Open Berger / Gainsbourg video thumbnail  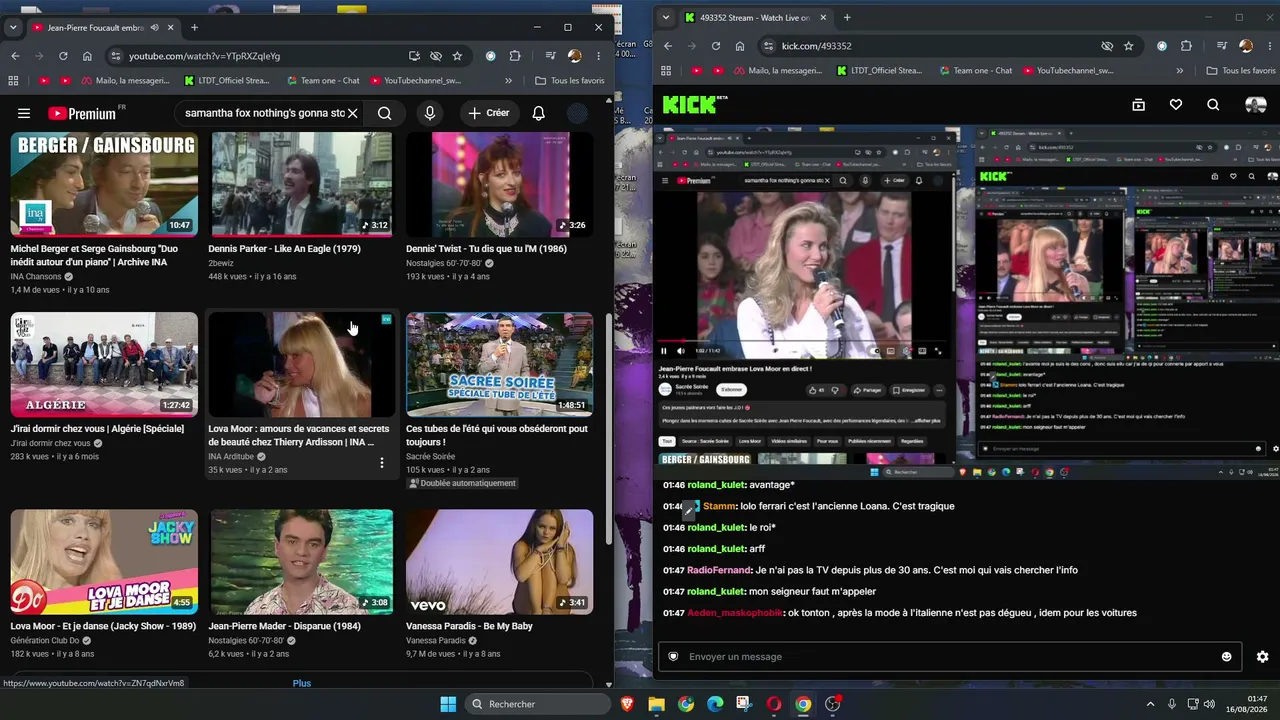(104, 184)
